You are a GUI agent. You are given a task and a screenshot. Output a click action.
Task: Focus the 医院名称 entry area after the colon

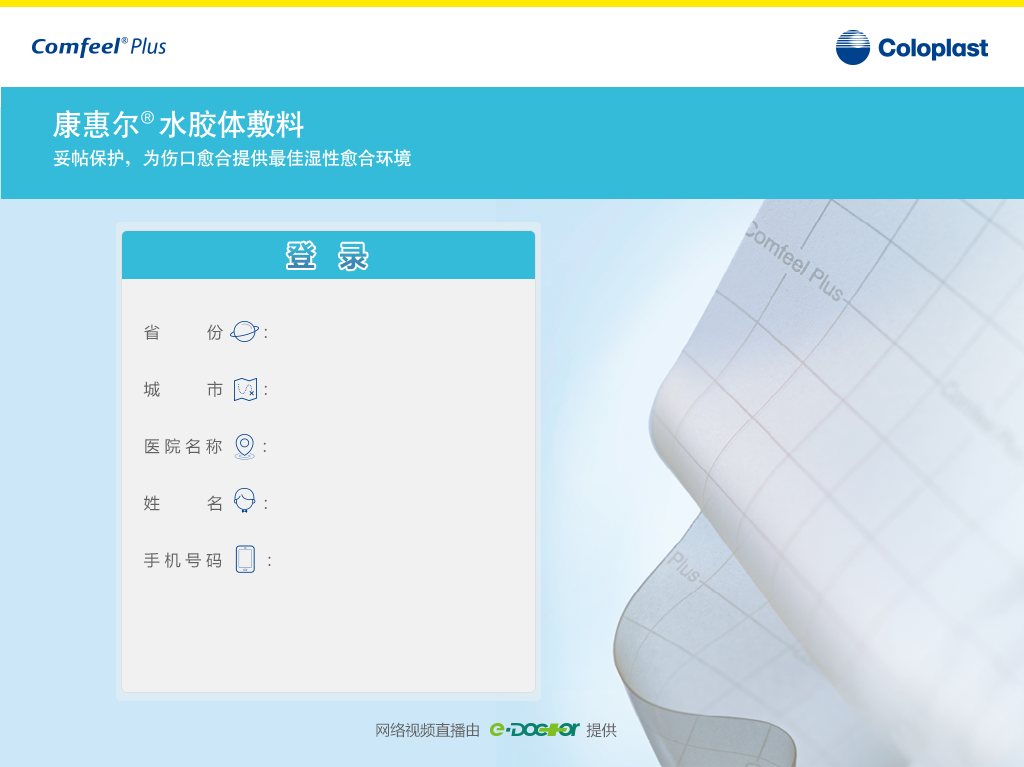click(395, 447)
